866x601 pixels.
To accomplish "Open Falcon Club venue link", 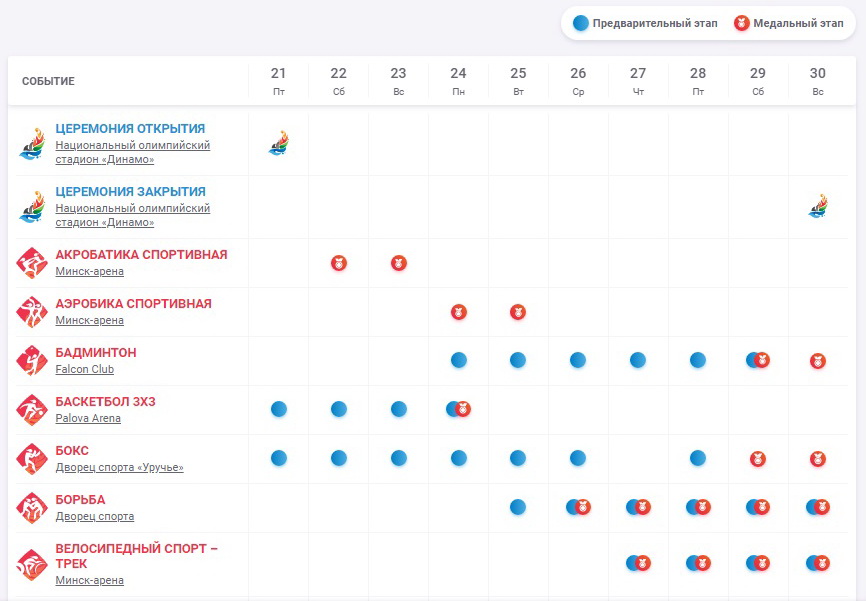I will 85,370.
